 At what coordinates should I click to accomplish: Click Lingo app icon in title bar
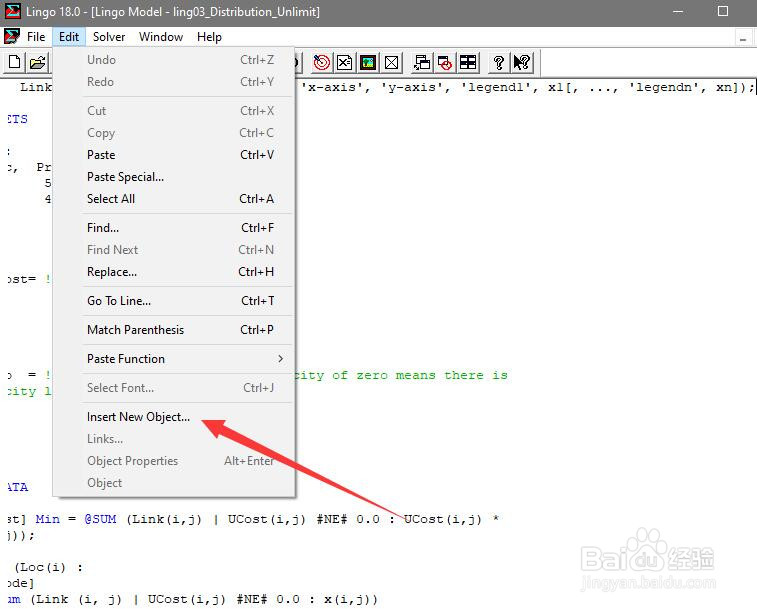pos(13,11)
